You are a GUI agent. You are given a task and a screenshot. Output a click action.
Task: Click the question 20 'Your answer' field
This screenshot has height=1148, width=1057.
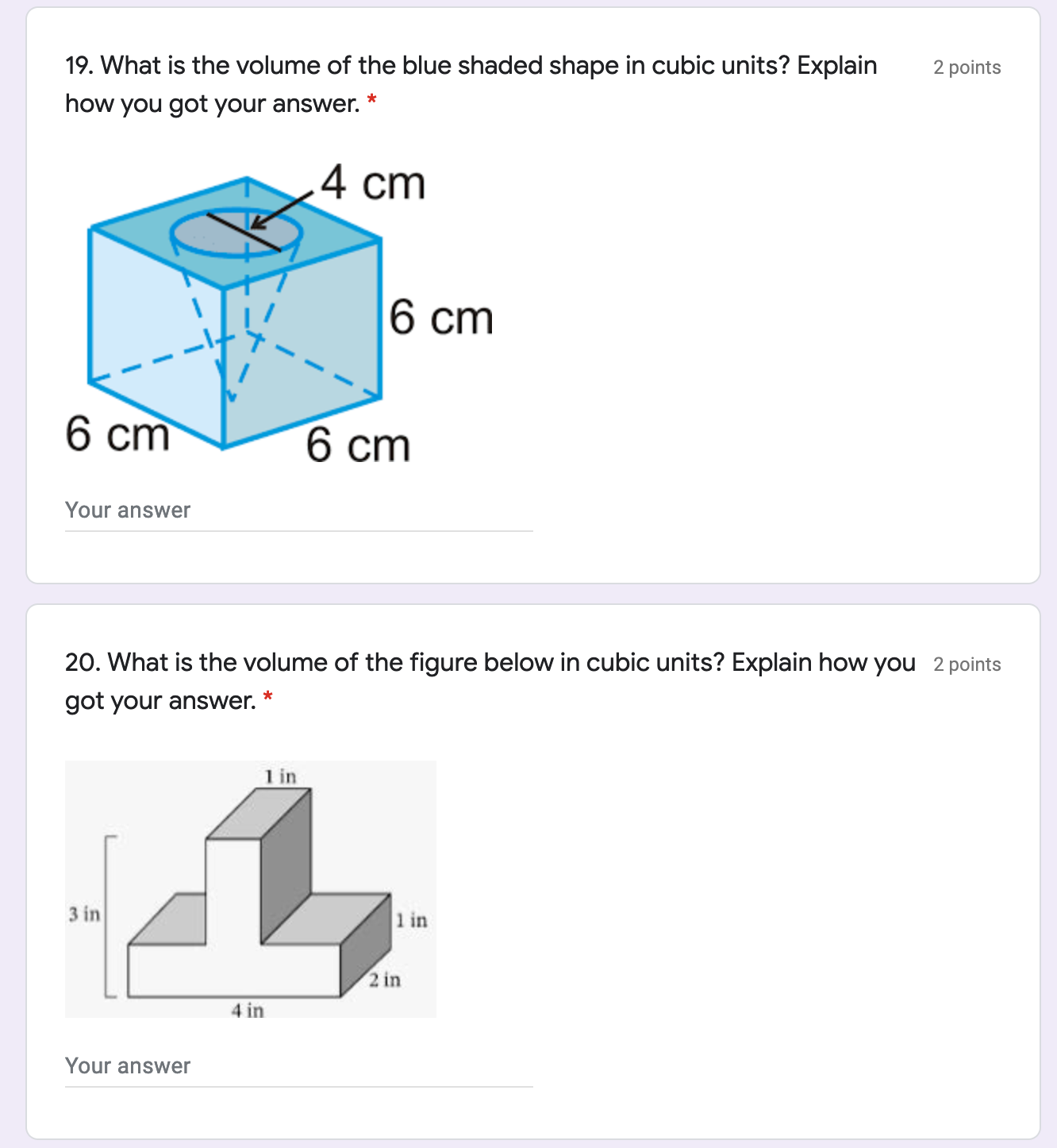(298, 1066)
